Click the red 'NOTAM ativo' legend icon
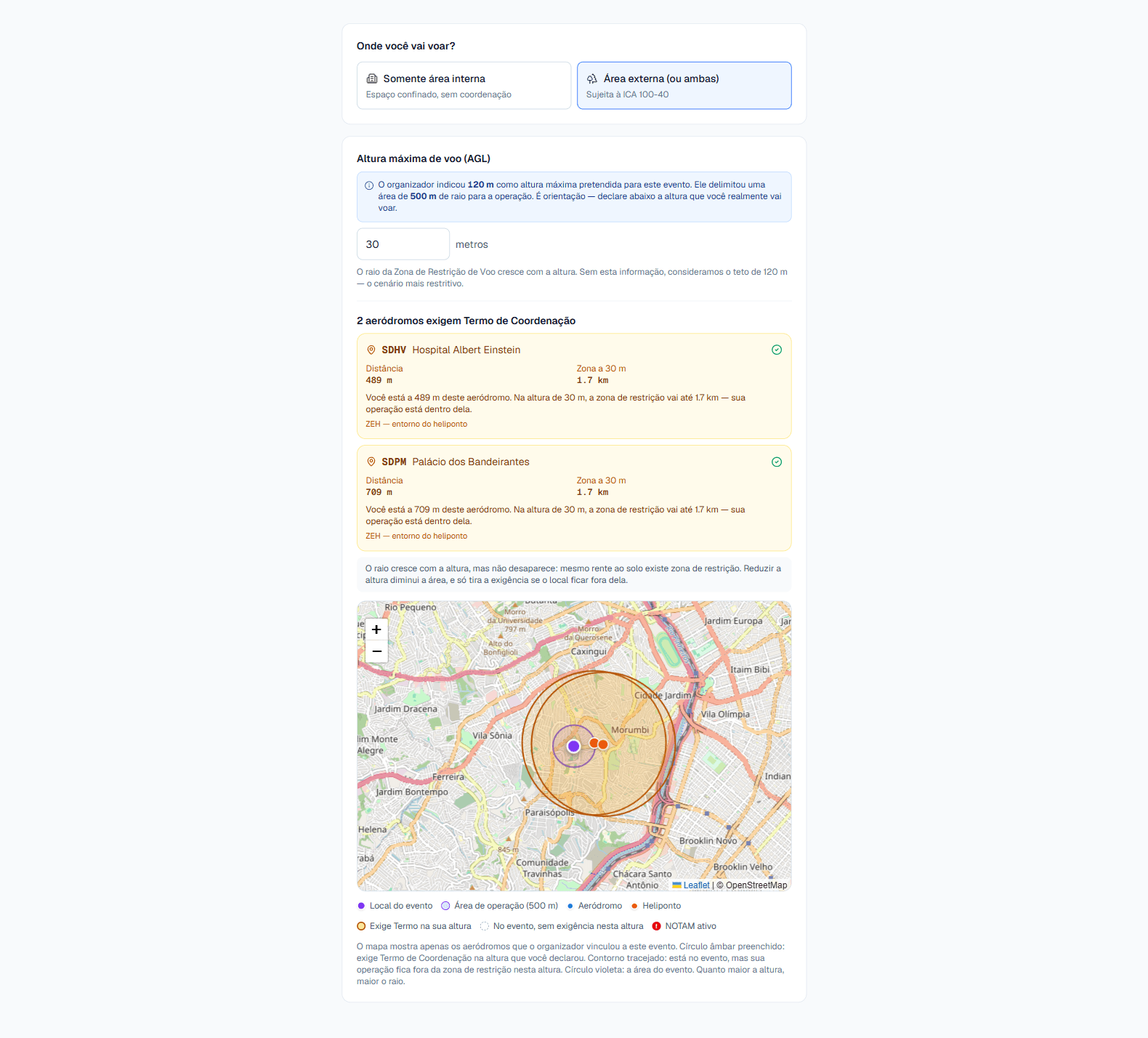The width and height of the screenshot is (1148, 1038). (657, 926)
